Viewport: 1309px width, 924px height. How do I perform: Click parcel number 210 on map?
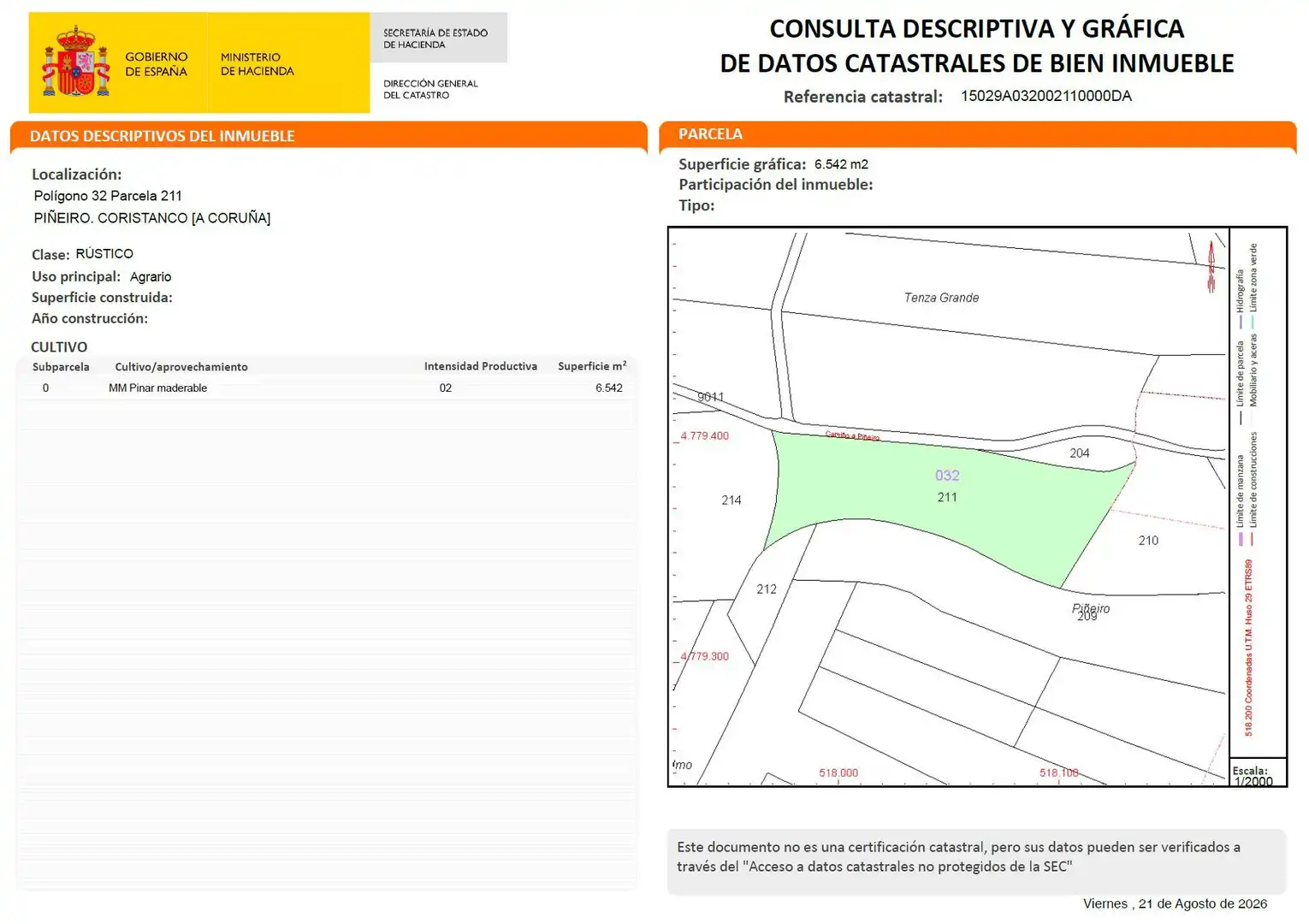click(x=1148, y=541)
